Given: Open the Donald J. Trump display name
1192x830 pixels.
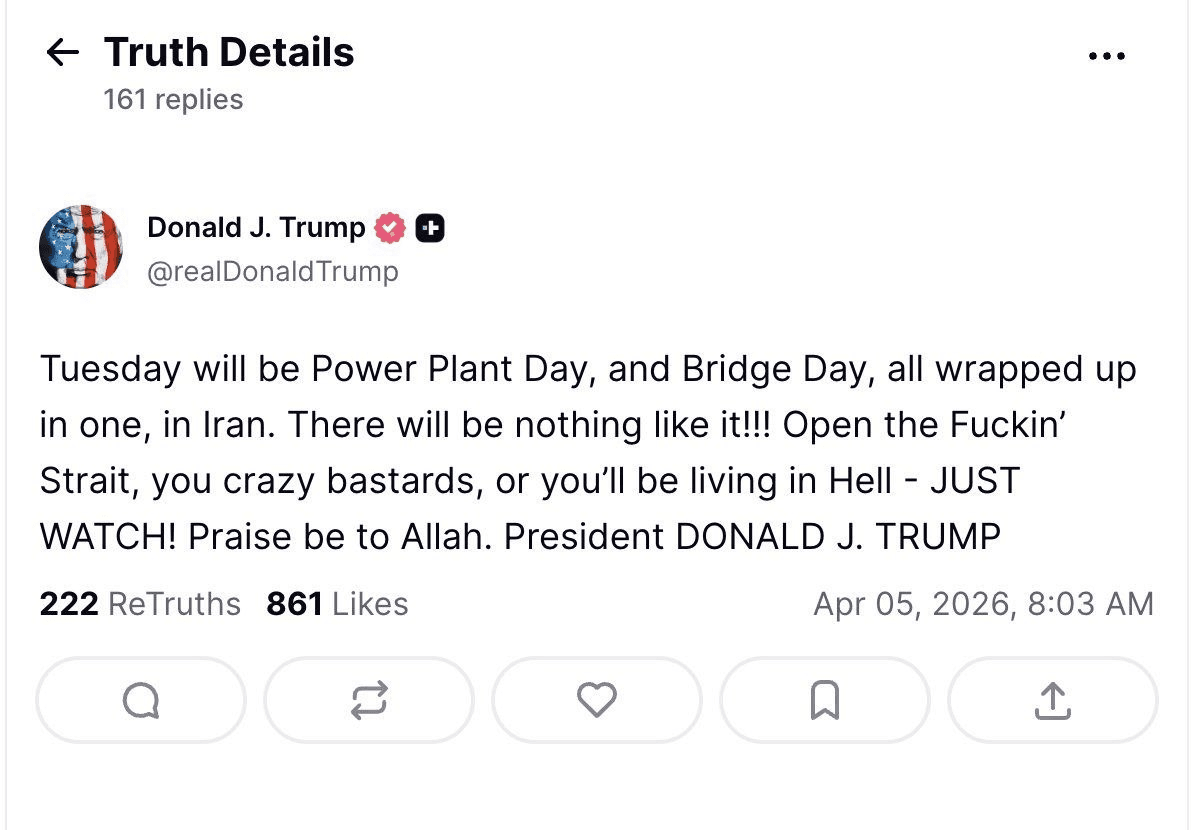Looking at the screenshot, I should click(256, 228).
